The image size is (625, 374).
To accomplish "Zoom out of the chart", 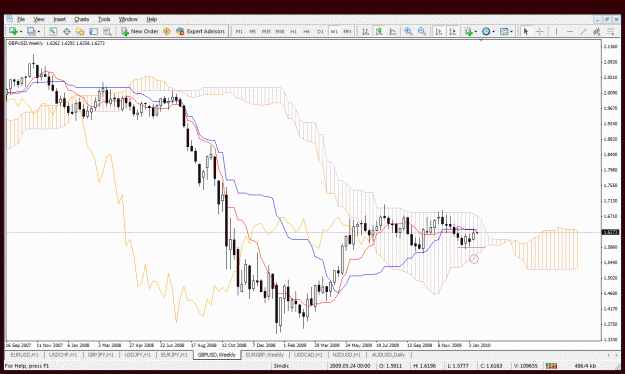I will click(x=422, y=31).
